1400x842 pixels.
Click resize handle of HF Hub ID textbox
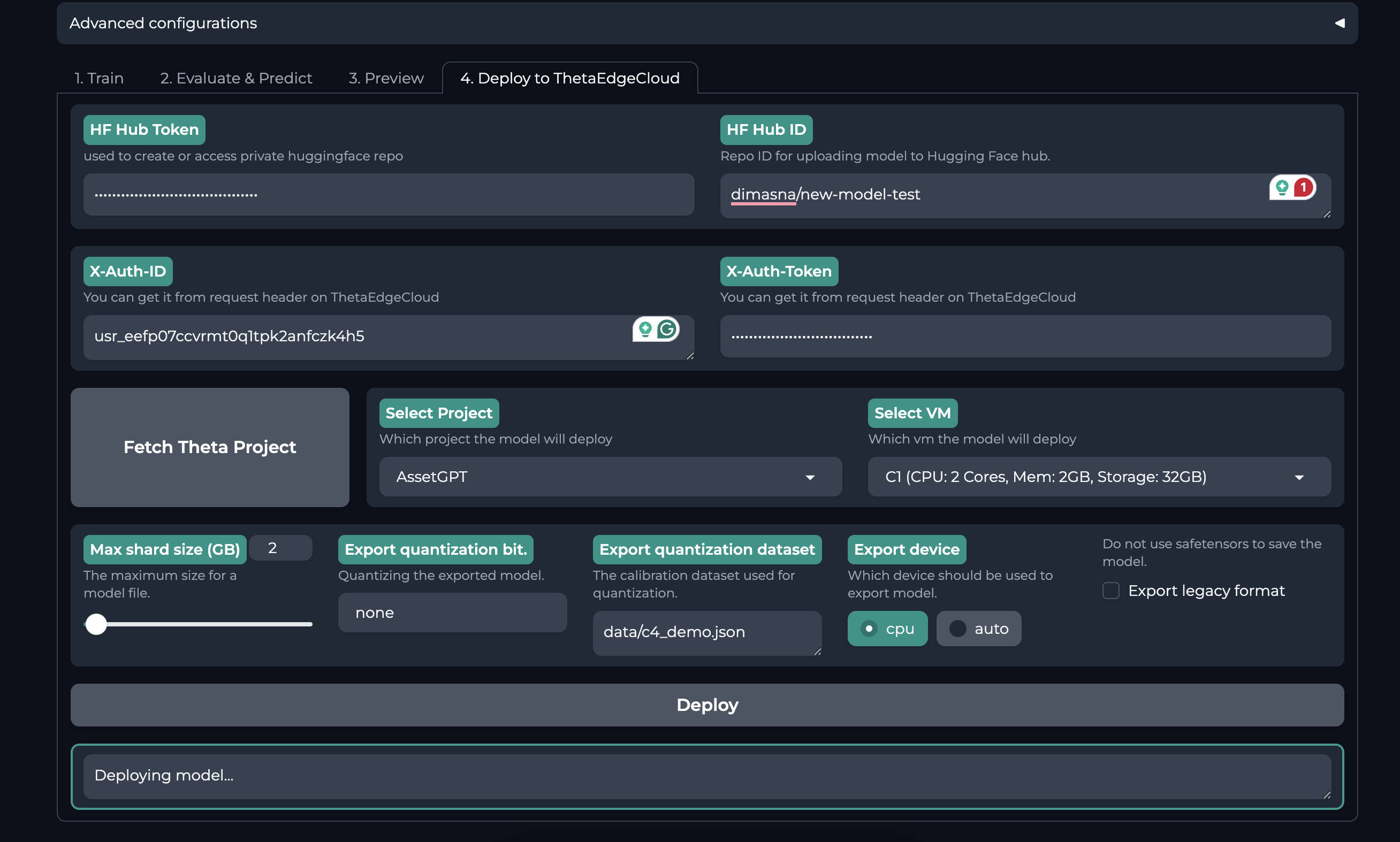1327,214
